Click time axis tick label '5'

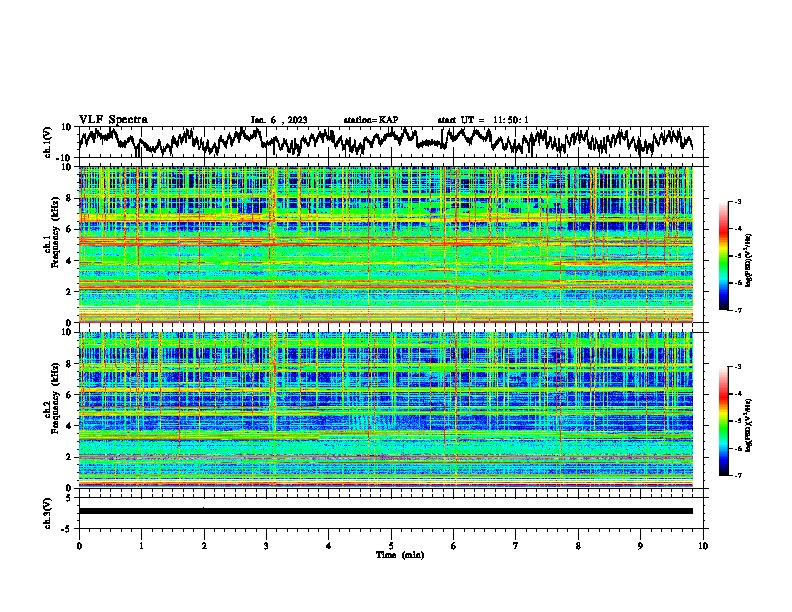[391, 546]
